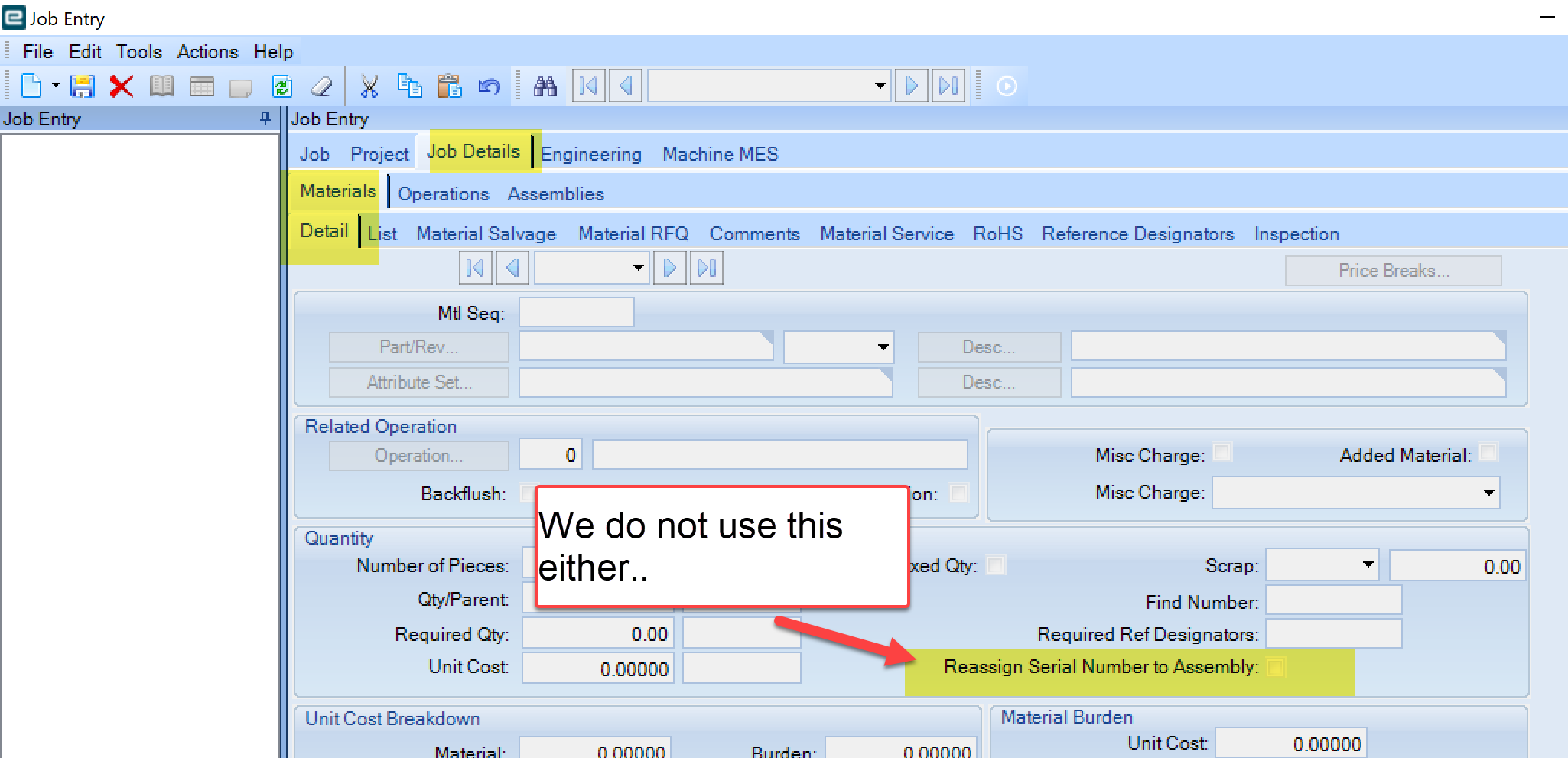
Task: Click the Paste clipboard icon
Action: (451, 86)
